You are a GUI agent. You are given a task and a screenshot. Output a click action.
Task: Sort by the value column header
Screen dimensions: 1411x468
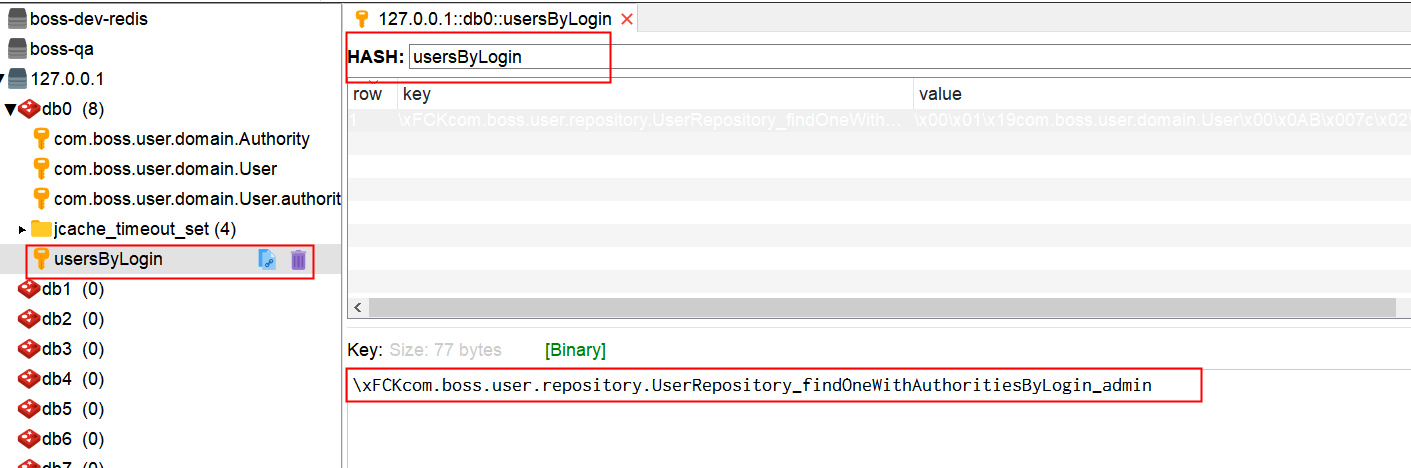tap(1162, 94)
